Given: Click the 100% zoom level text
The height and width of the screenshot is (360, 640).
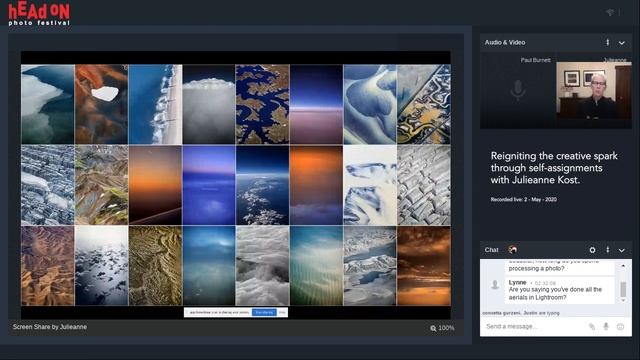Looking at the screenshot, I should pyautogui.click(x=446, y=328).
